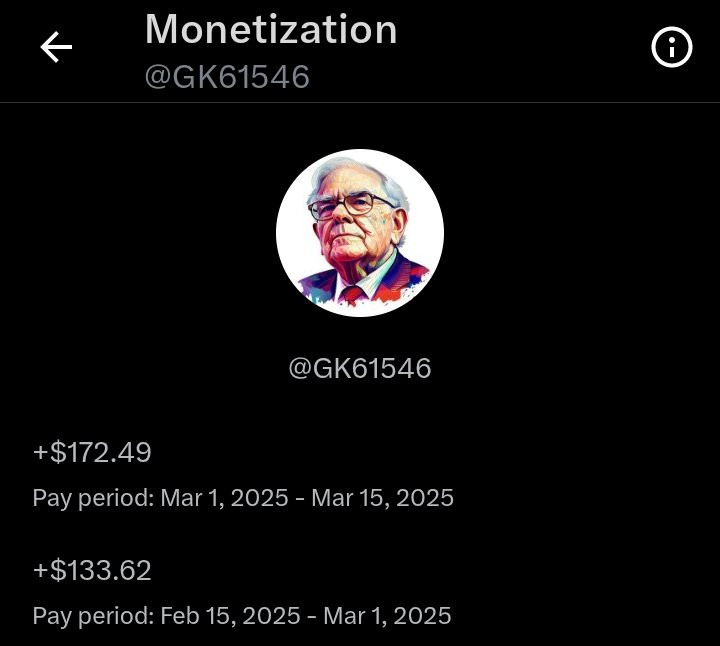Tap the red tie in the avatar image
The width and height of the screenshot is (720, 646).
pos(352,294)
